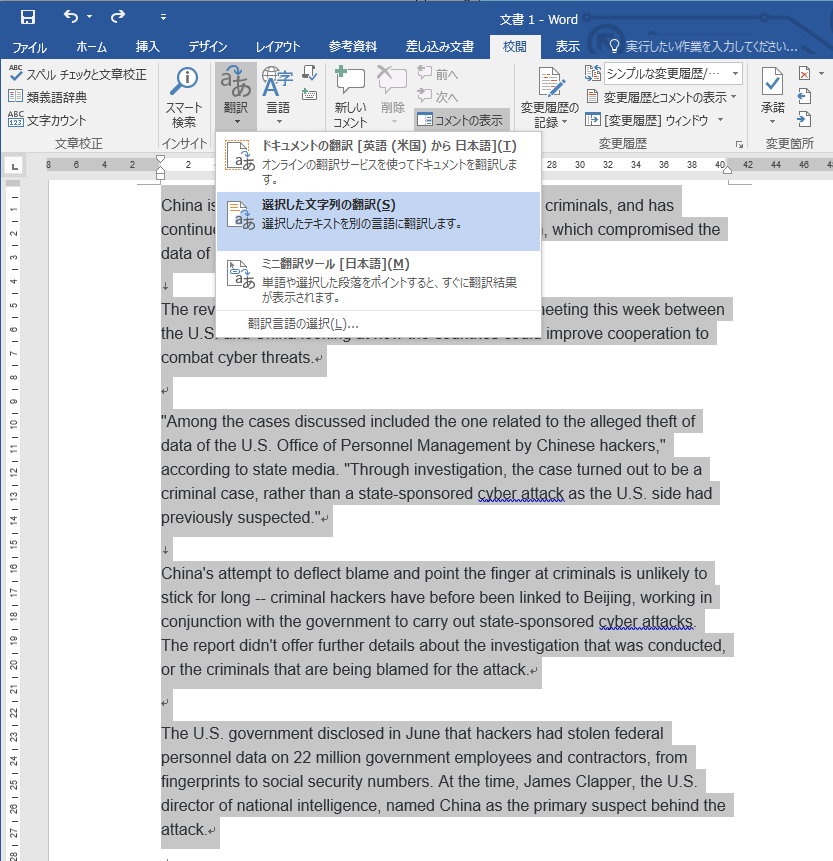Click the word "previously suspected" in document
This screenshot has width=833, height=861.
(237, 517)
